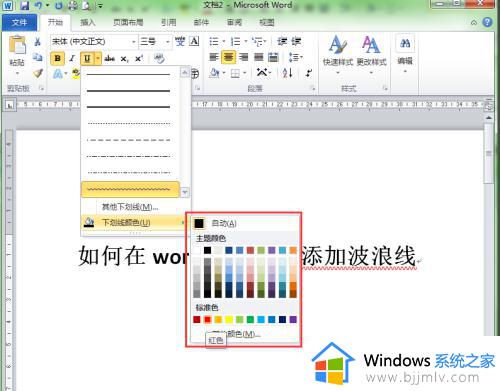This screenshot has width=500, height=391.
Task: Click the Copy icon
Action: (38, 57)
